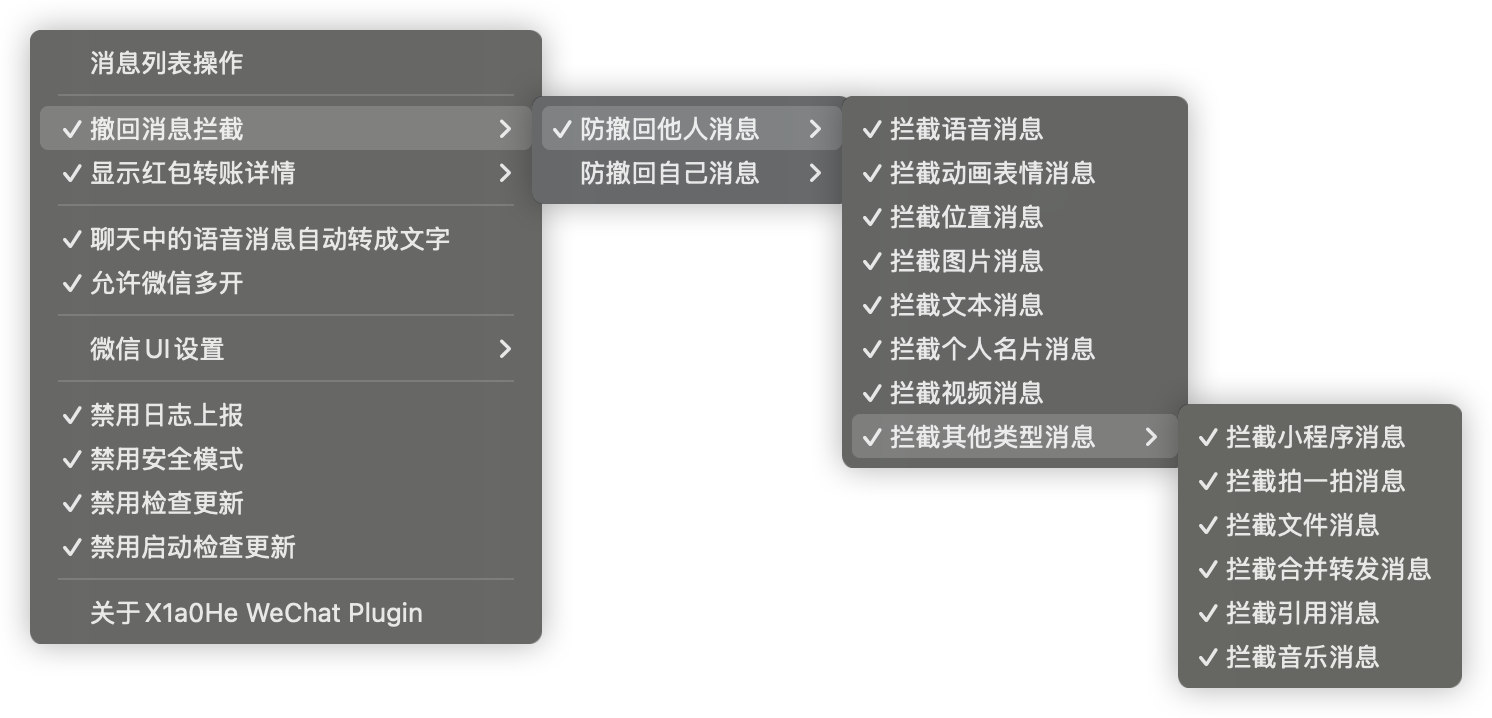Toggle 拦截语音消息 option
This screenshot has width=1492, height=718.
click(x=966, y=129)
